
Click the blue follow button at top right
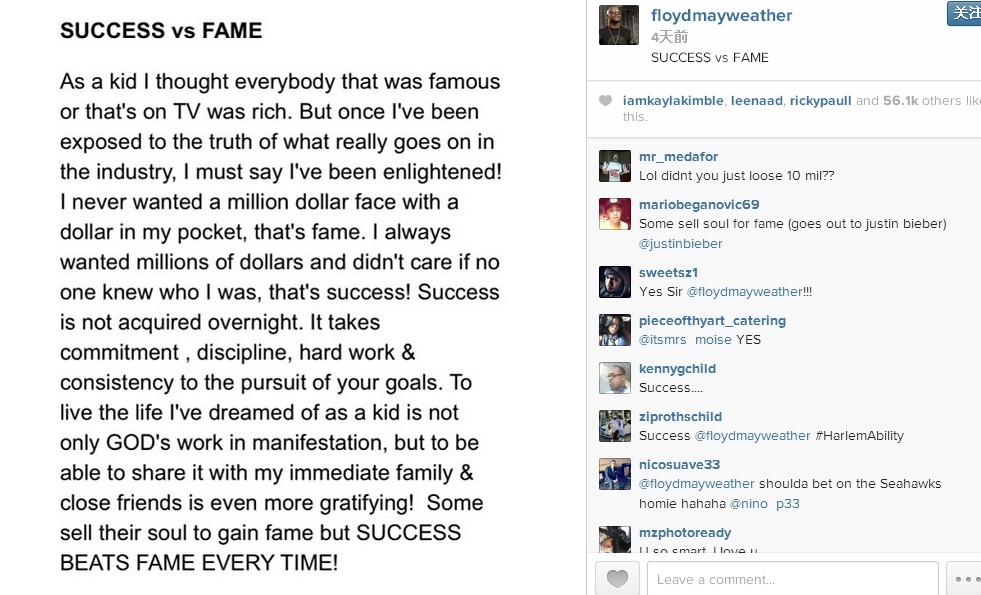coord(964,13)
